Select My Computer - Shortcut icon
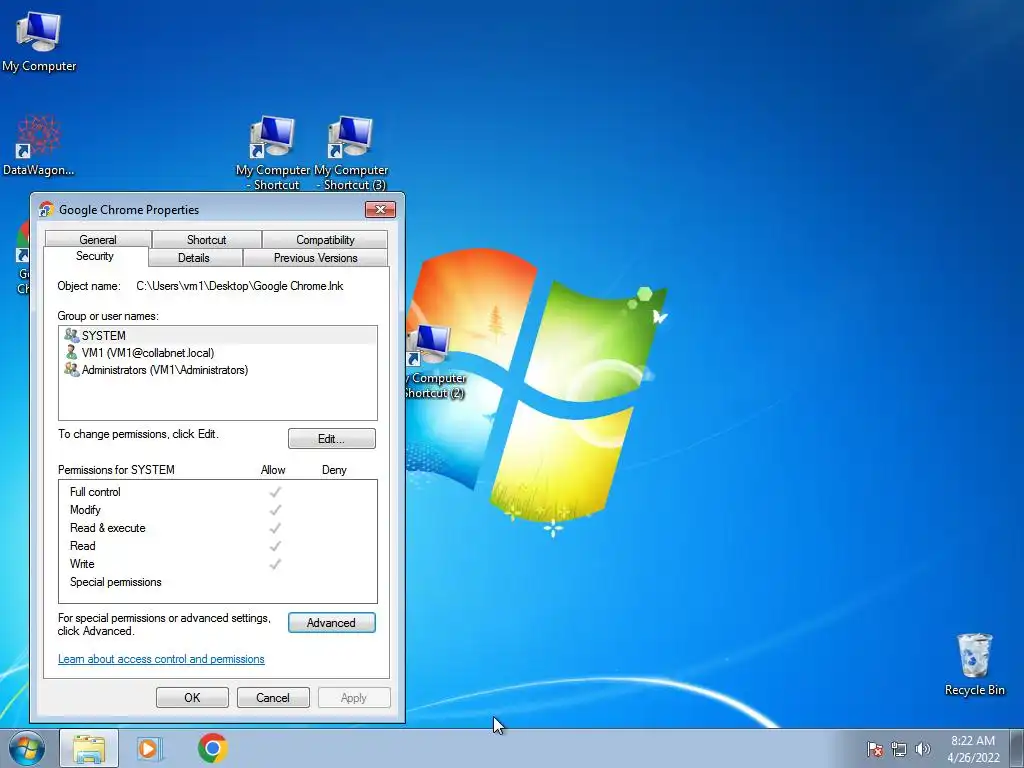Screen dimensions: 1024x768 (x=272, y=153)
